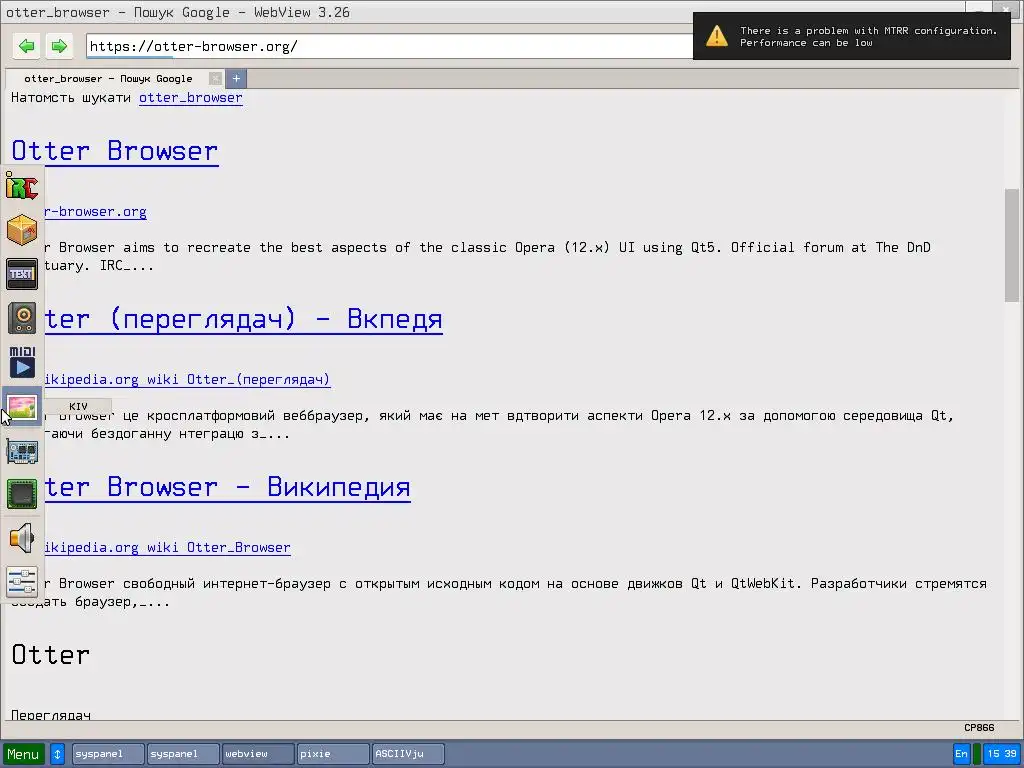Add a new tab with plus button

point(236,78)
